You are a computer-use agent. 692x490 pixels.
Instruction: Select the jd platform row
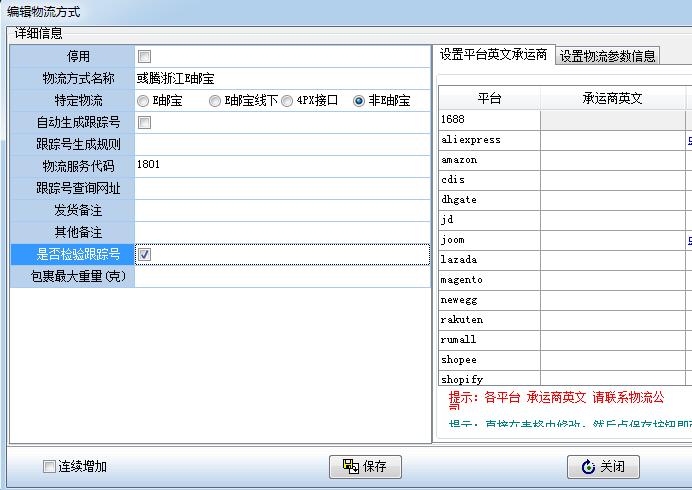tap(489, 220)
